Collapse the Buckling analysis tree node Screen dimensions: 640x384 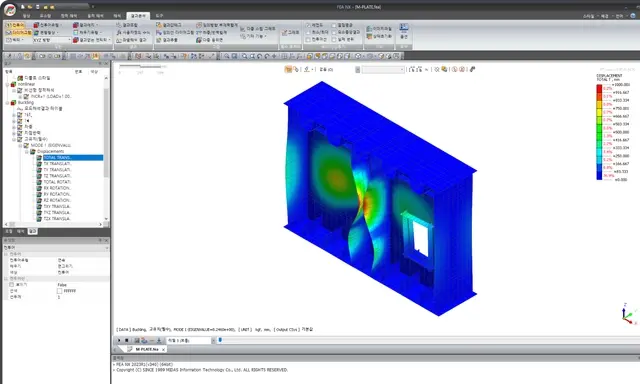point(7,103)
